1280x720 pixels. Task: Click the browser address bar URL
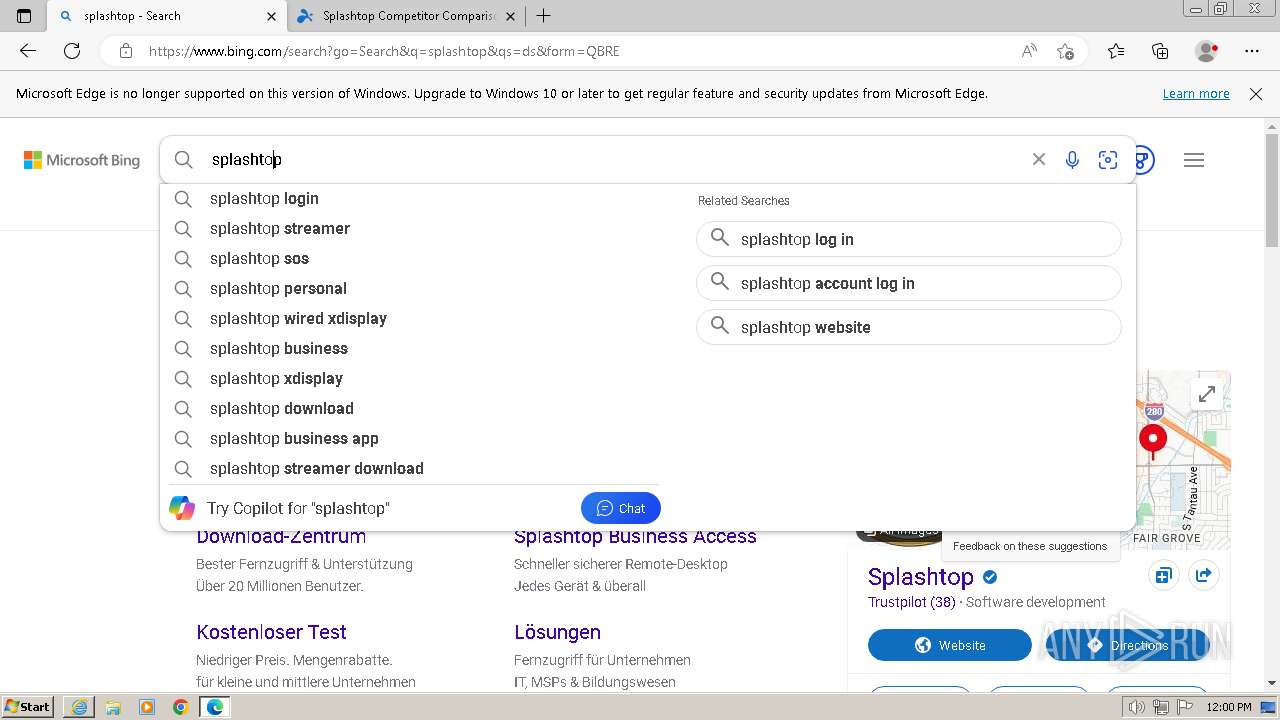(384, 51)
